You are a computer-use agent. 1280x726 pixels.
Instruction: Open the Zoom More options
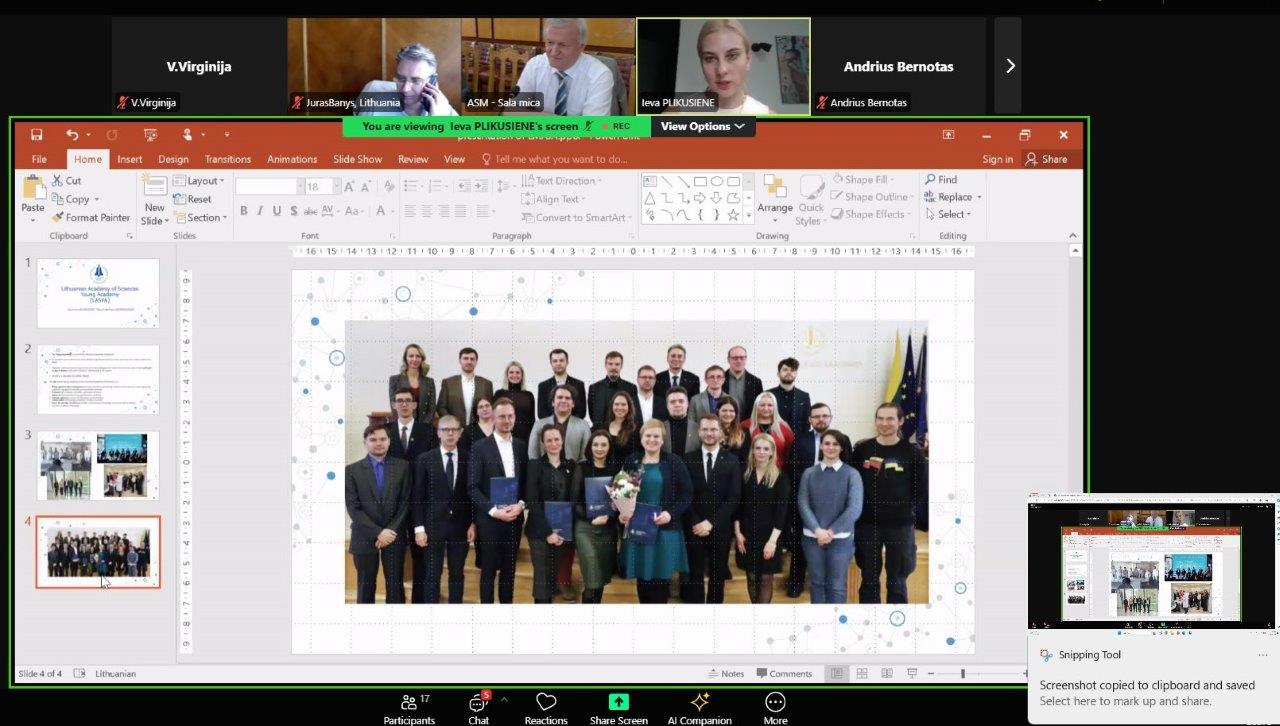point(775,708)
